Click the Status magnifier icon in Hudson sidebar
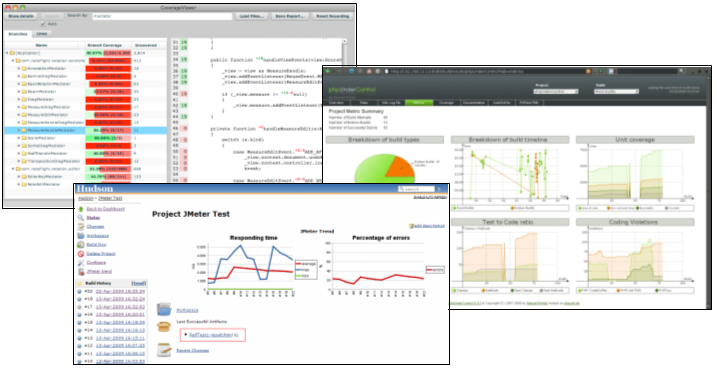The width and height of the screenshot is (717, 369). coord(81,218)
